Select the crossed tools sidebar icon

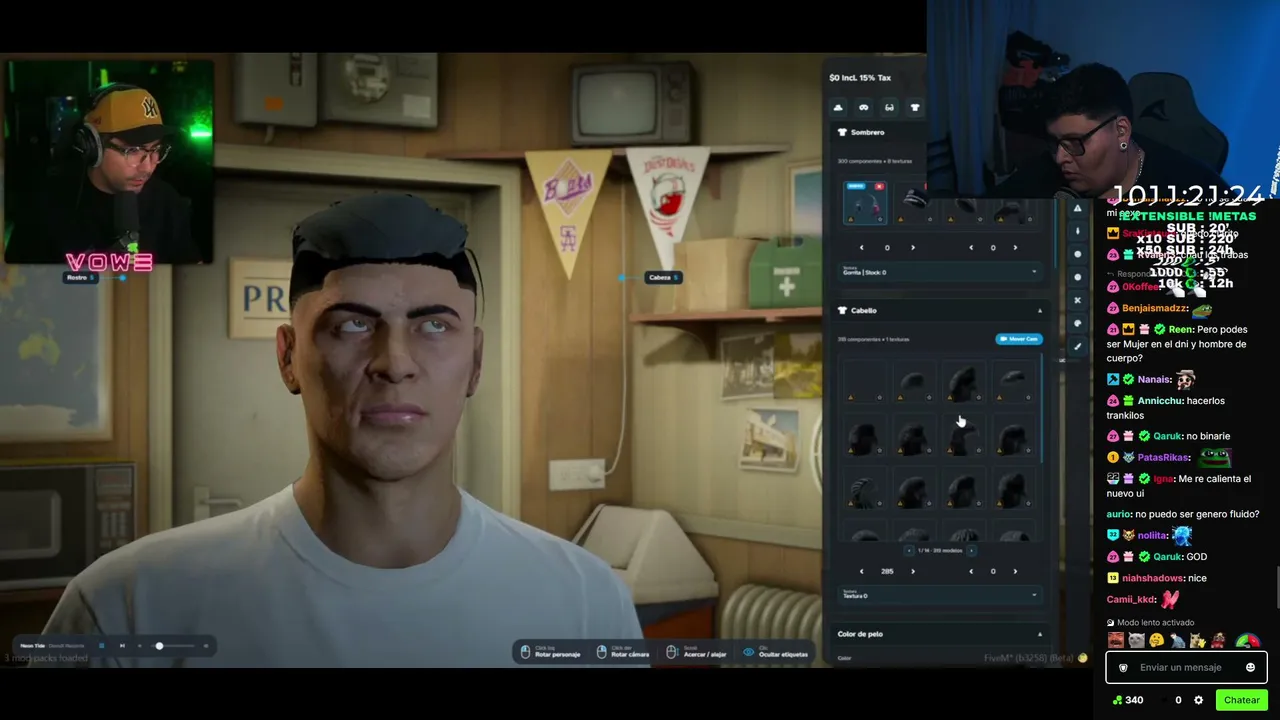[x=1077, y=300]
